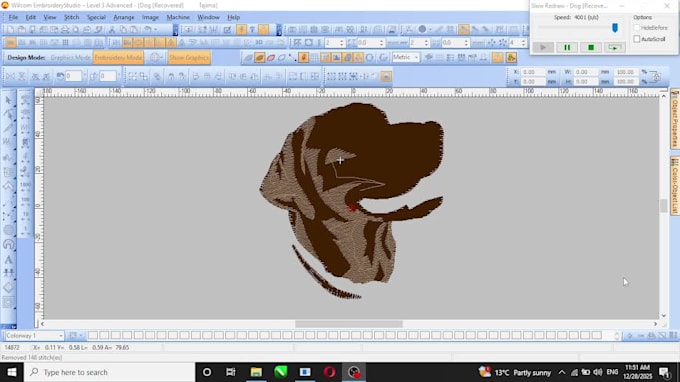The height and width of the screenshot is (382, 680).
Task: Click the Open design folder icon
Action: tap(21, 29)
